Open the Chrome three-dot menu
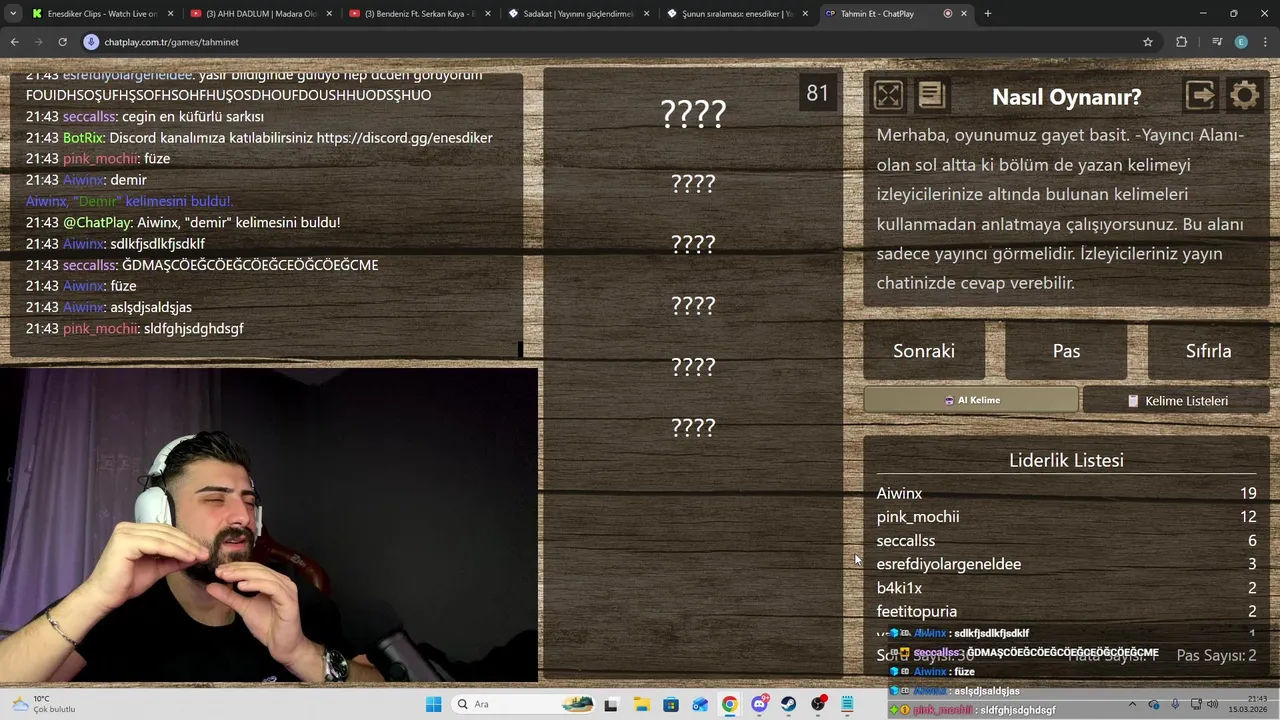 tap(1265, 42)
